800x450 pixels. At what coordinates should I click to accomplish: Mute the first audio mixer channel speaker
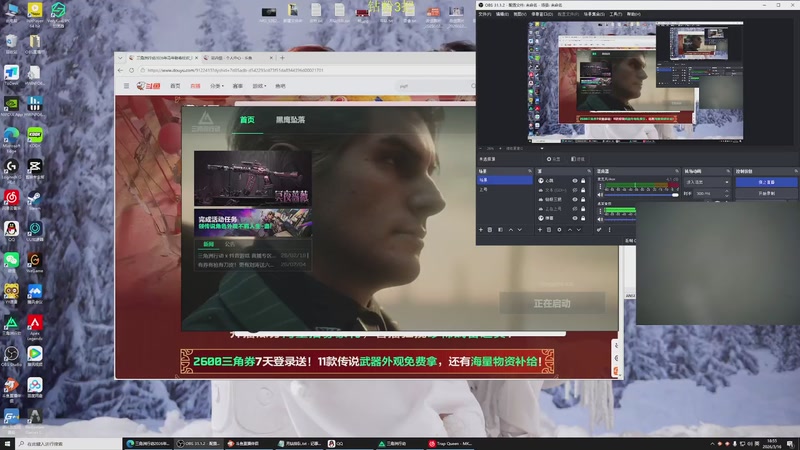(601, 195)
